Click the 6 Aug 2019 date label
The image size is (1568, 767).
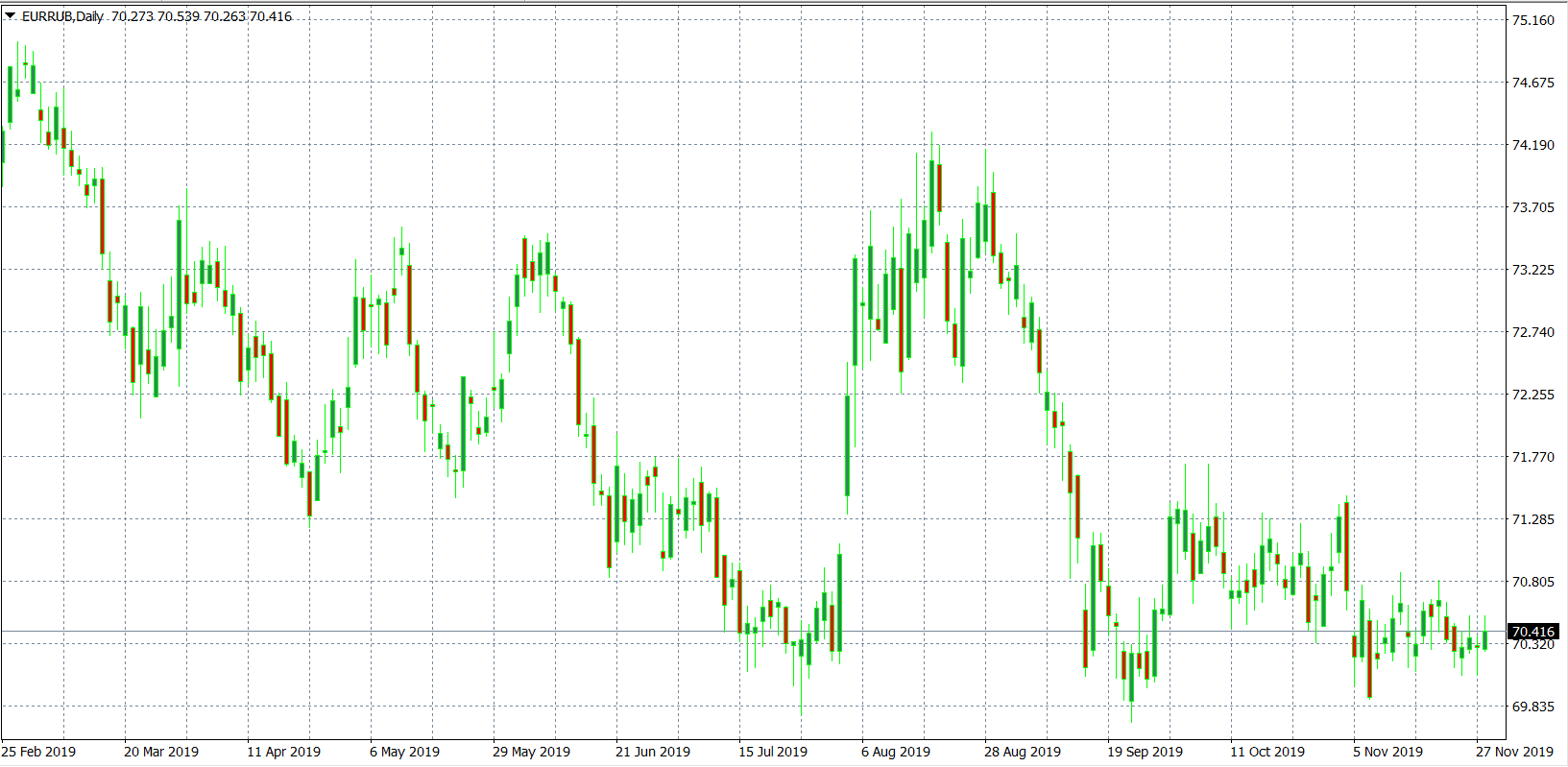tap(896, 752)
